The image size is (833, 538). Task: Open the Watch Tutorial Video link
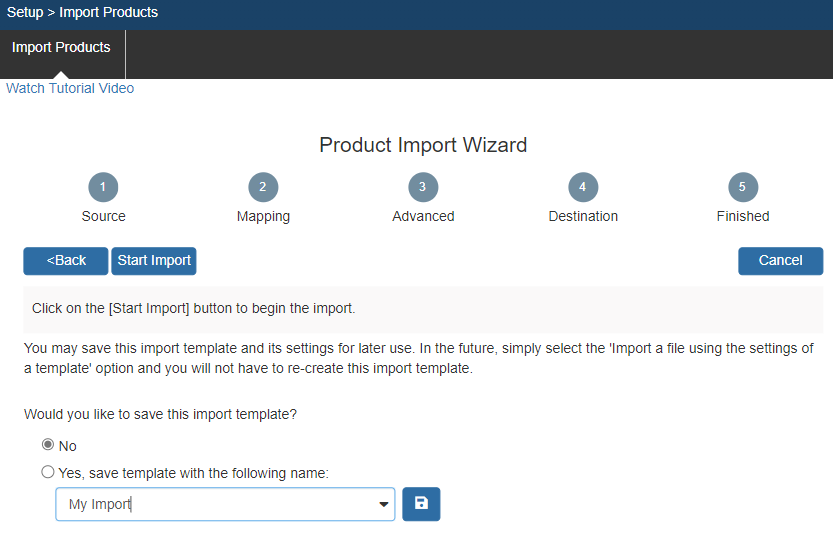(70, 88)
